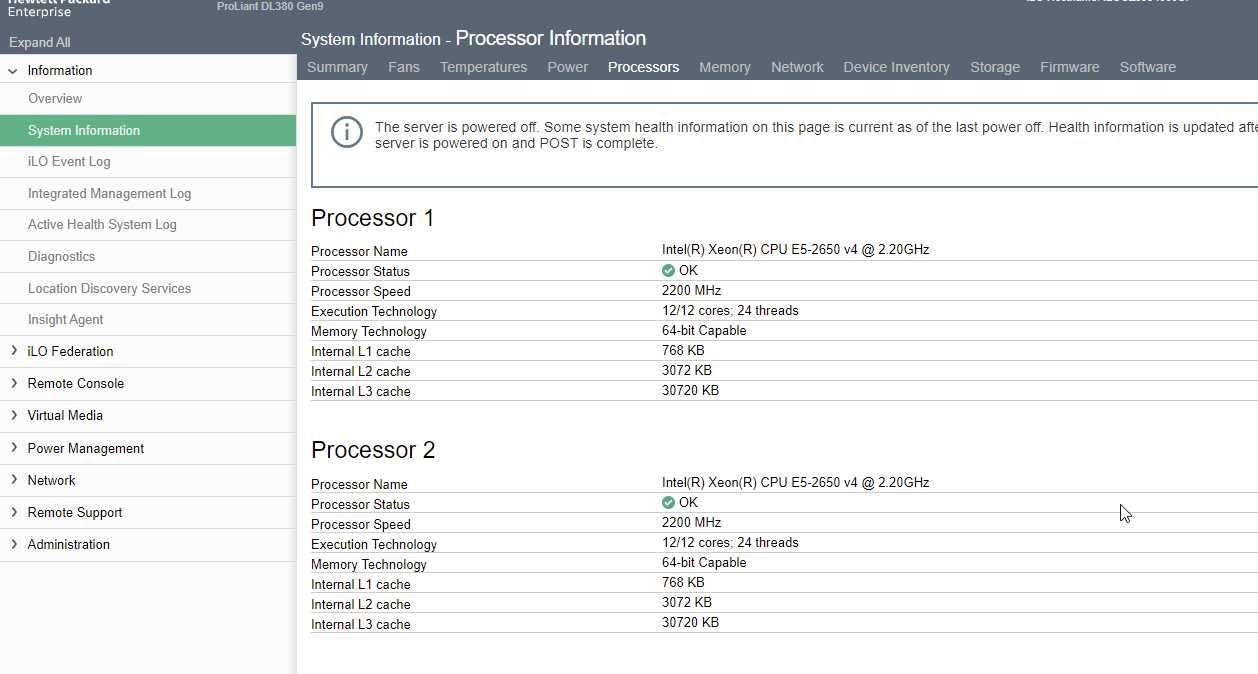Click Processor 1 L3 cache 30720 KB
Image resolution: width=1258 pixels, height=674 pixels.
[x=690, y=390]
